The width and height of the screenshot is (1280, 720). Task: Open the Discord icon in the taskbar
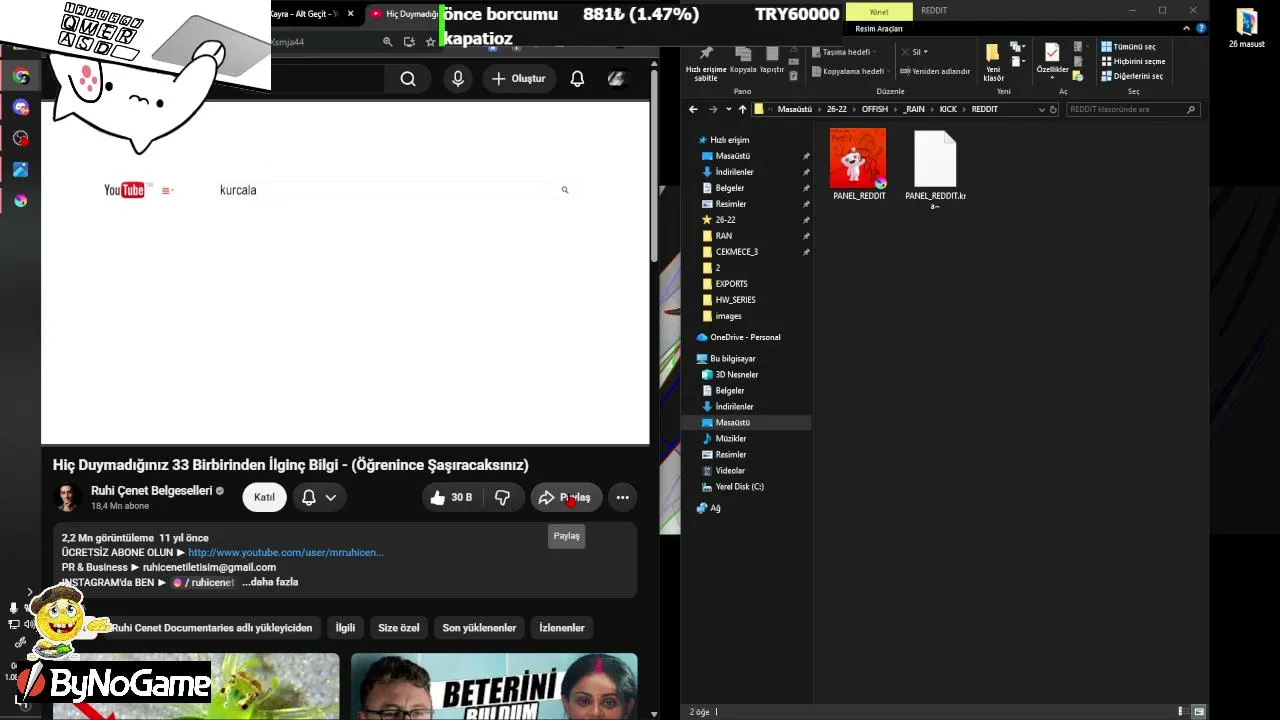21,107
